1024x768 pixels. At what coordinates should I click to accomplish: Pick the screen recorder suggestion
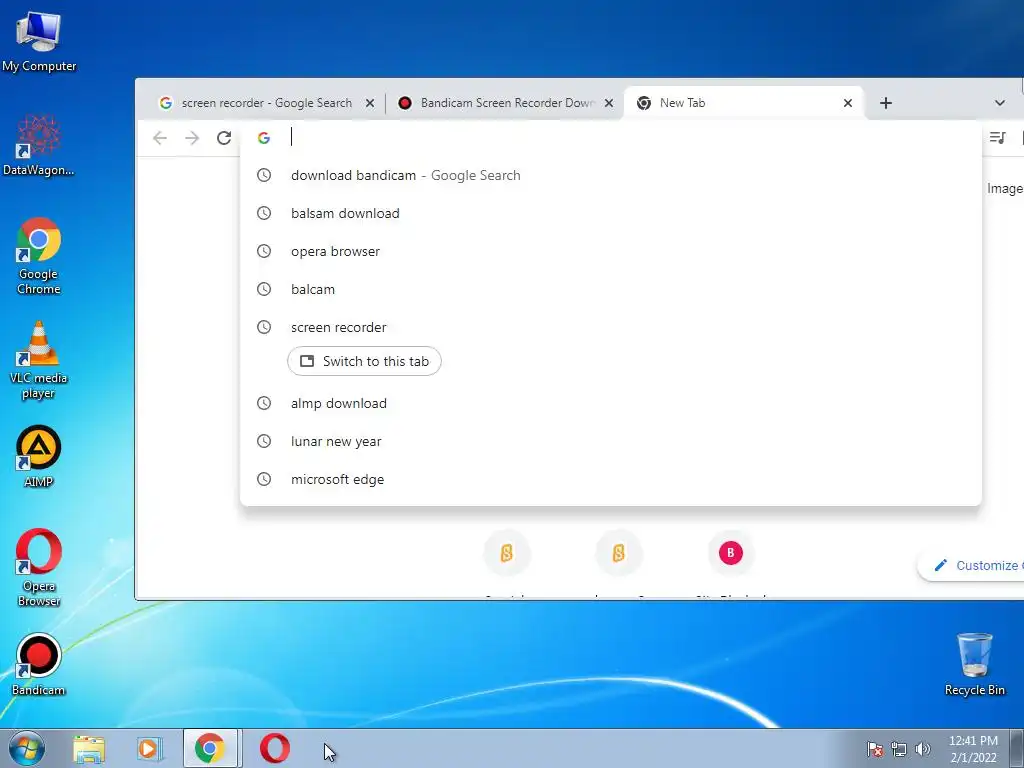point(611,327)
